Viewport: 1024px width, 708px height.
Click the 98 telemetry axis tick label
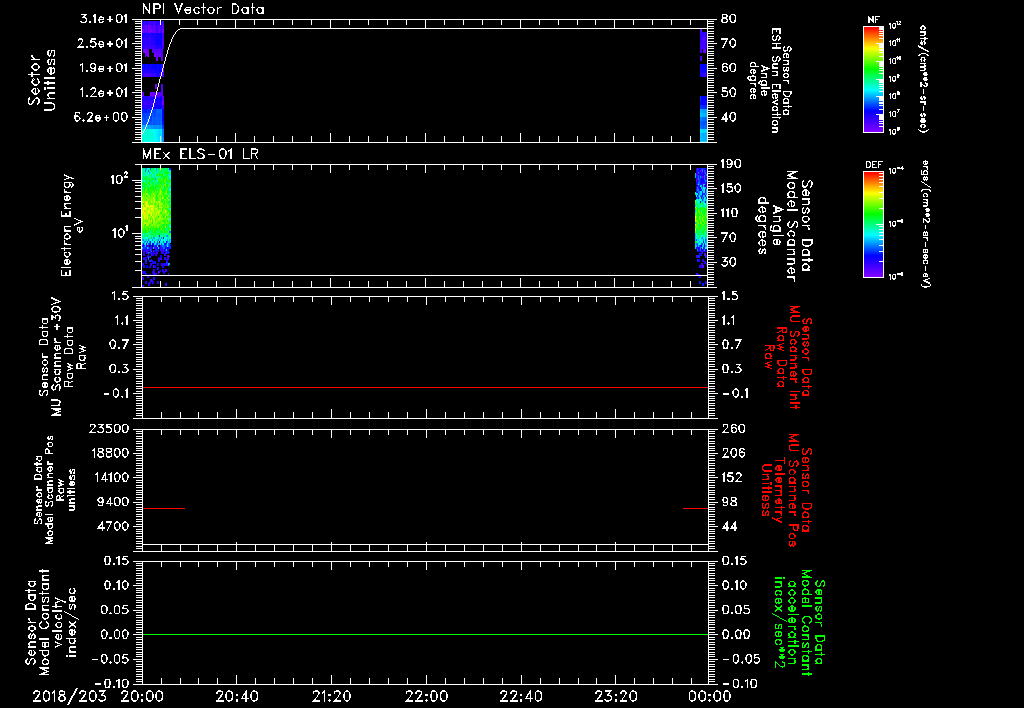[x=729, y=502]
